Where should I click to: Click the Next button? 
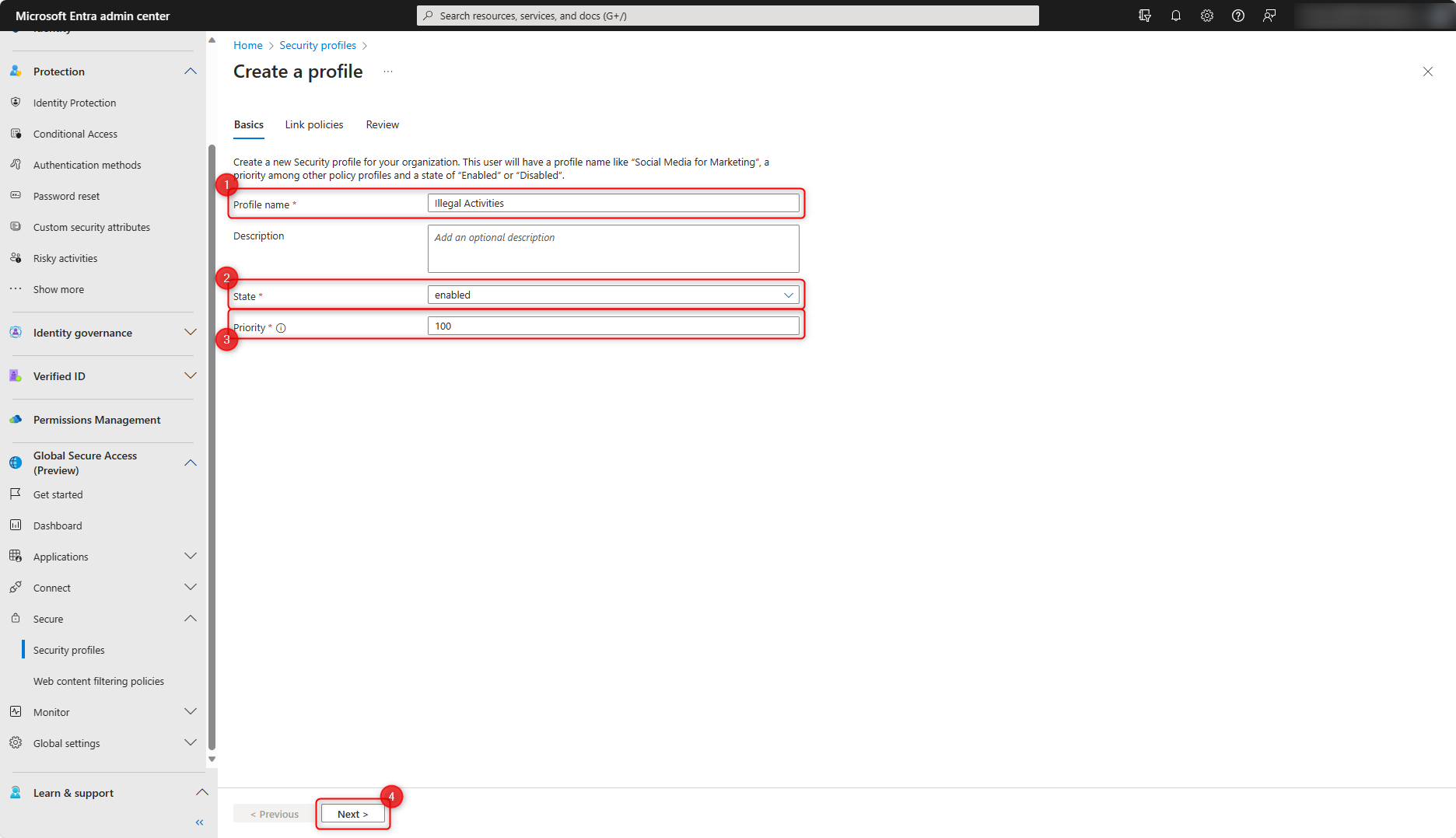point(352,813)
